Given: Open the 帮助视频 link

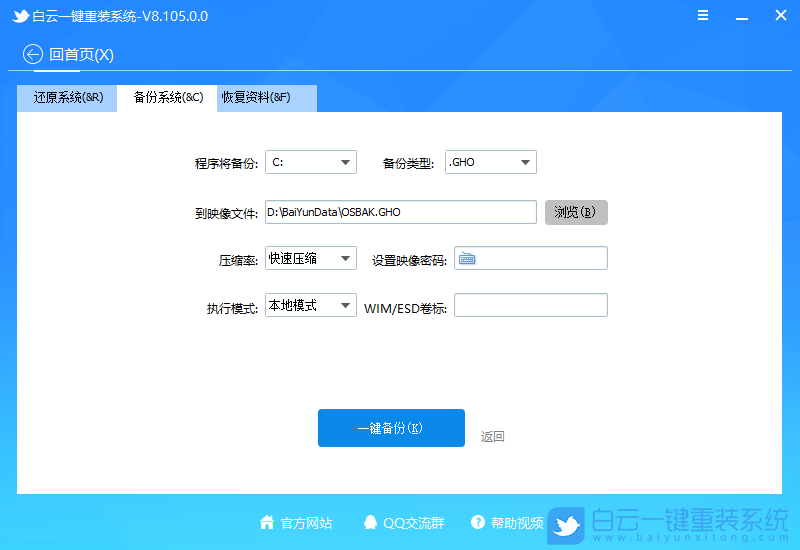Looking at the screenshot, I should [517, 523].
